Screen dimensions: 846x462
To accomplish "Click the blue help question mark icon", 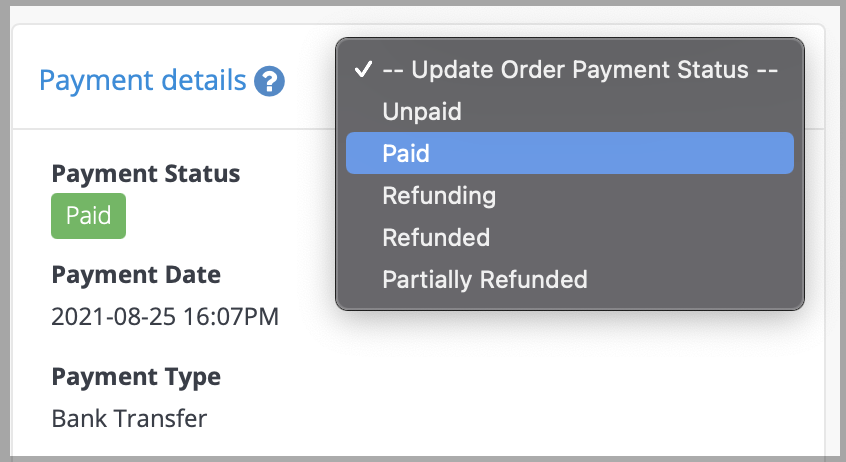I will click(x=269, y=81).
